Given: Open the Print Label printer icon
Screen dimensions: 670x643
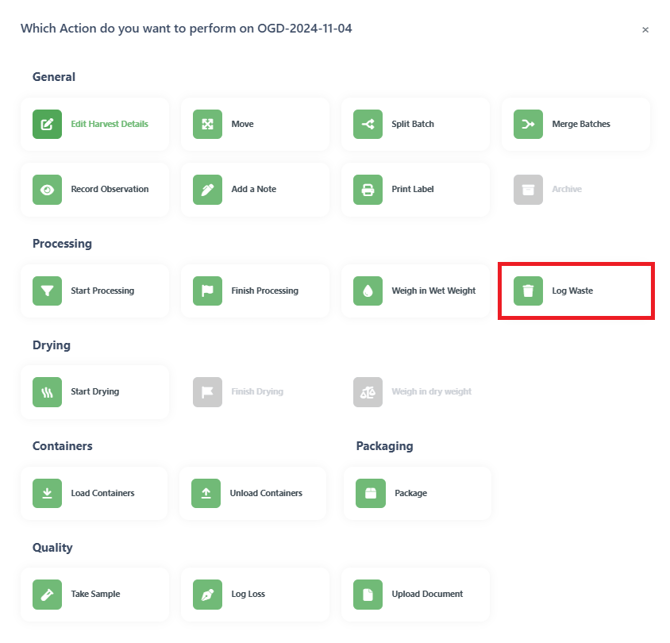Looking at the screenshot, I should tap(367, 190).
